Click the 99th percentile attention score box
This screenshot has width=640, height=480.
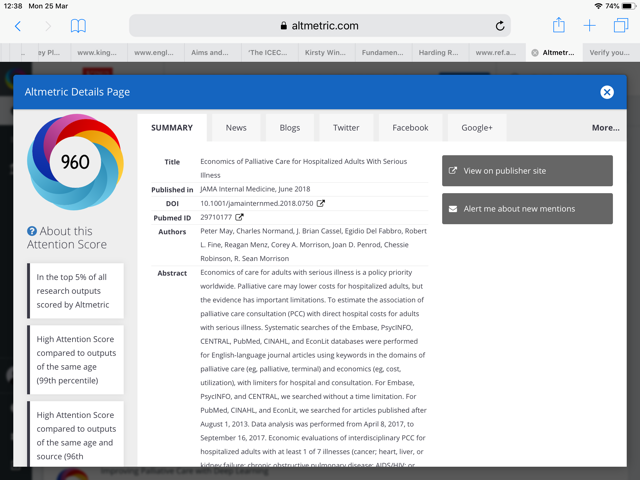pyautogui.click(x=76, y=360)
